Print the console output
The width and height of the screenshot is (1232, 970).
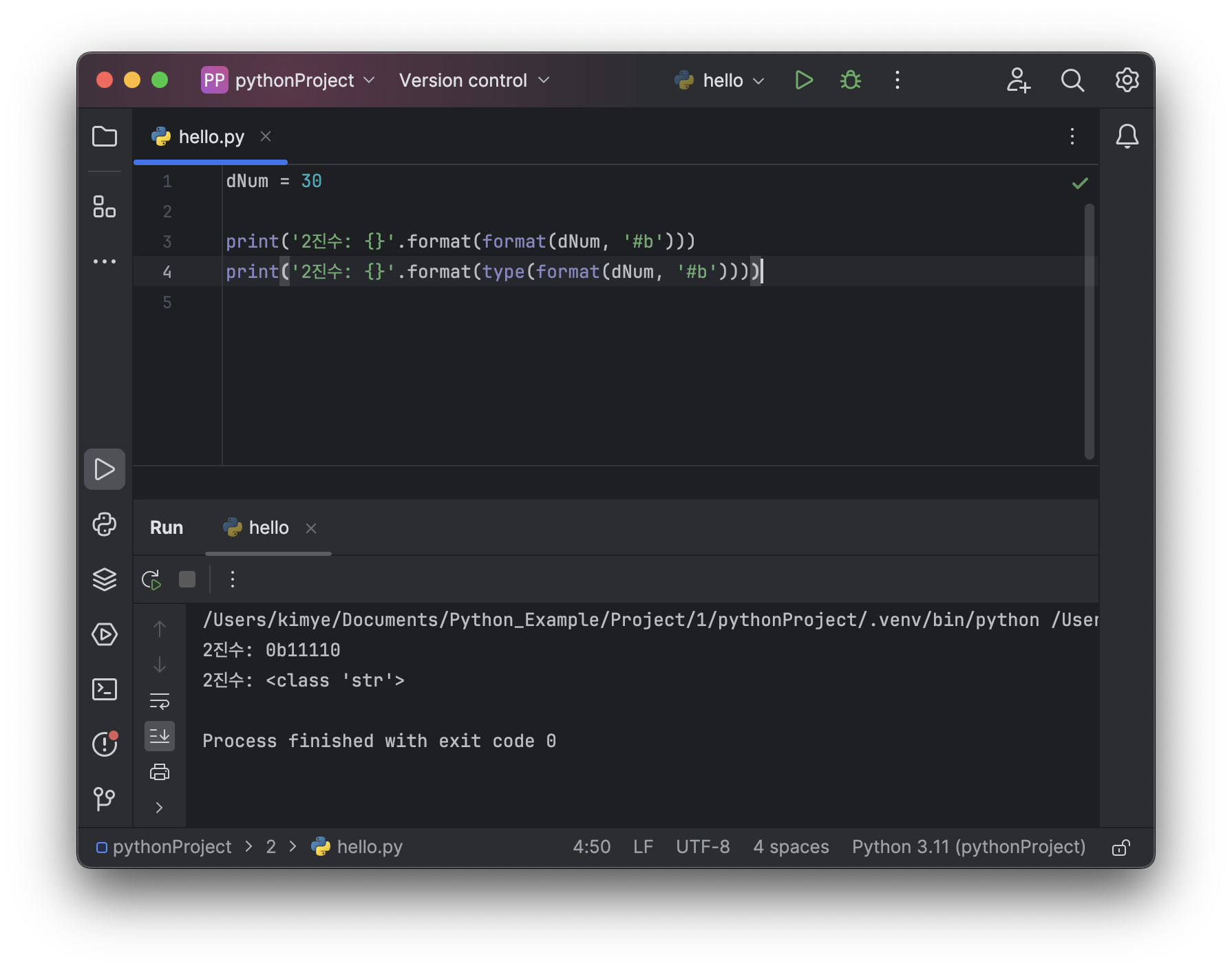(160, 772)
